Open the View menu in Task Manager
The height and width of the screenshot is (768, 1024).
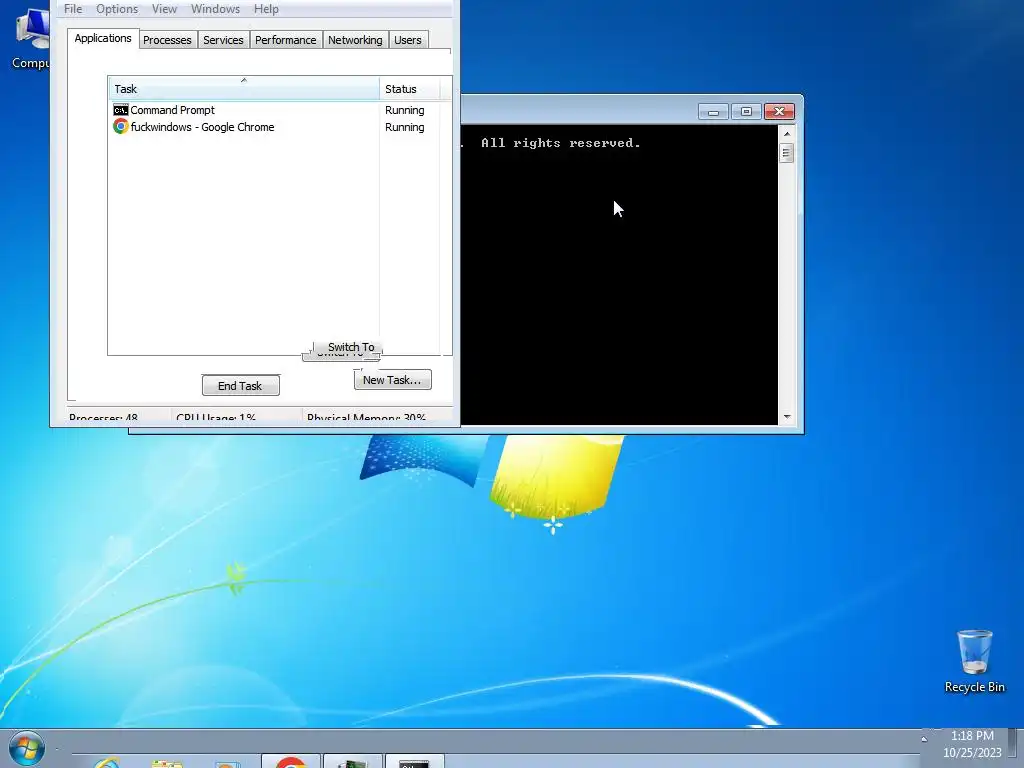[x=164, y=8]
